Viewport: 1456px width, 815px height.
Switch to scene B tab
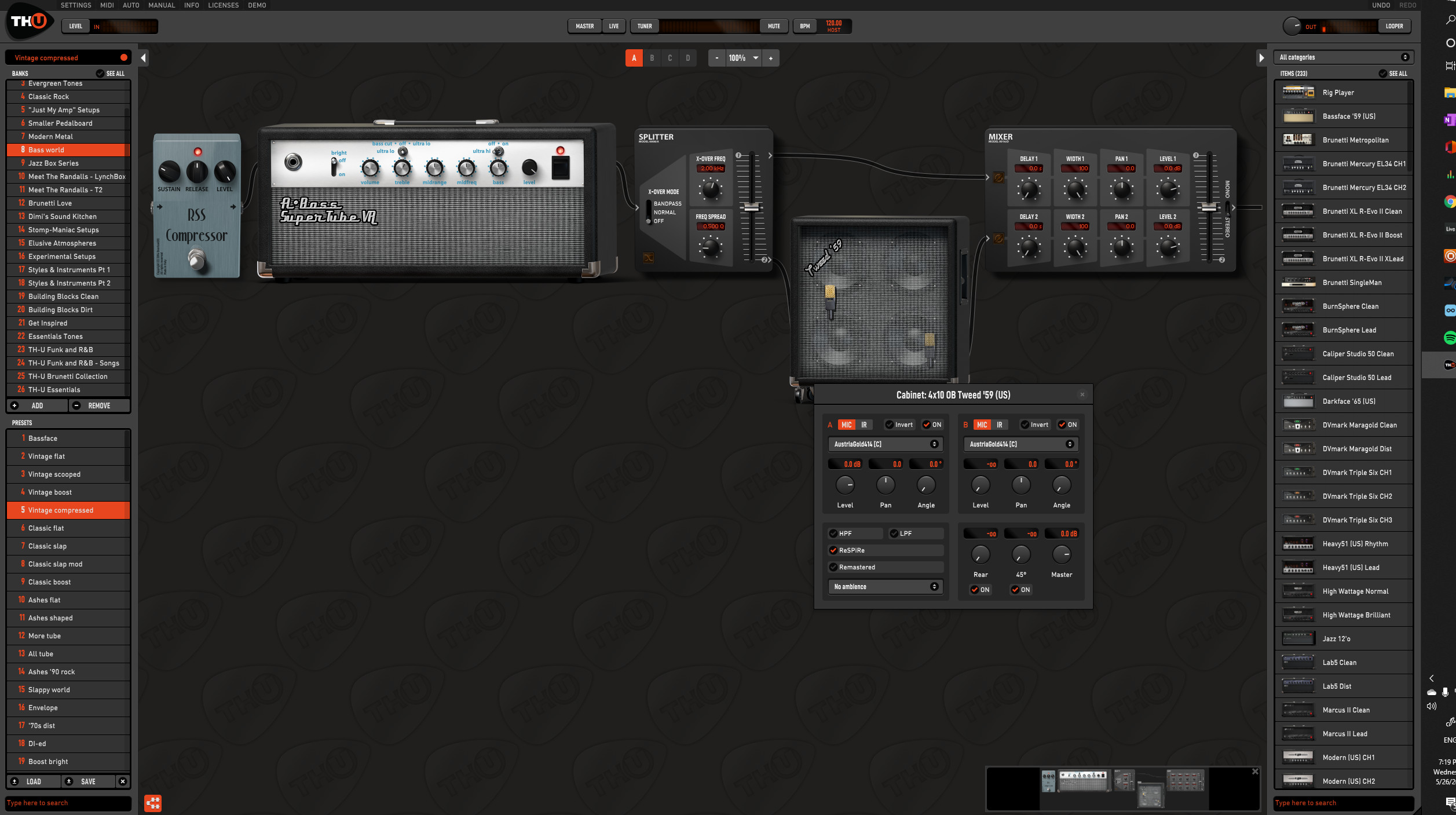[652, 58]
